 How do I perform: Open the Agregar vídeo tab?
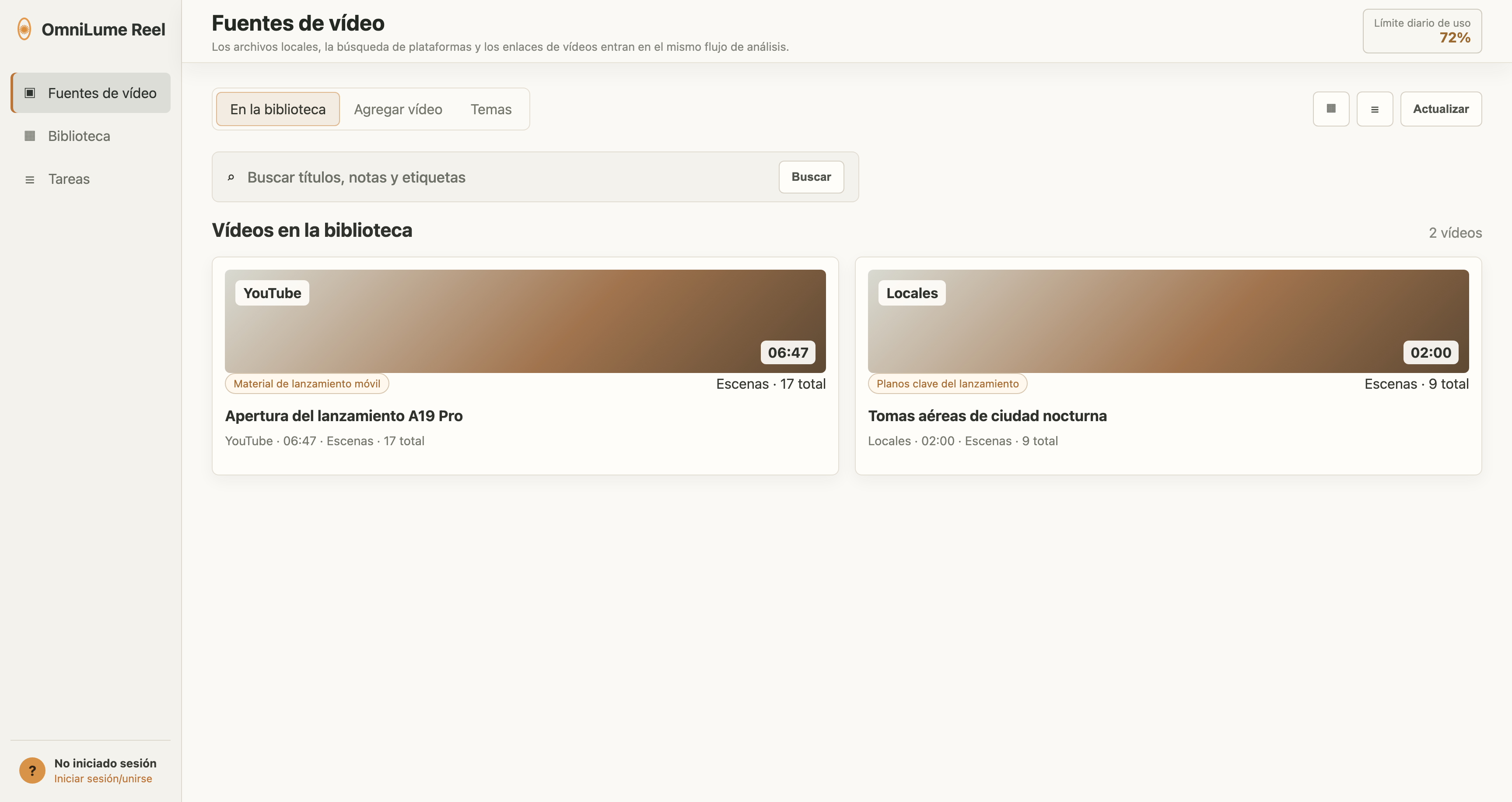click(398, 109)
